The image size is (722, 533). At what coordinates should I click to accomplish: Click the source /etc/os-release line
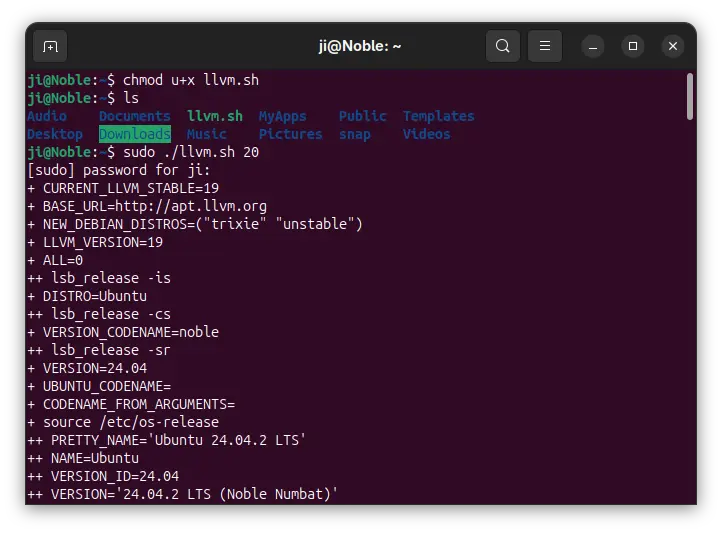point(123,422)
